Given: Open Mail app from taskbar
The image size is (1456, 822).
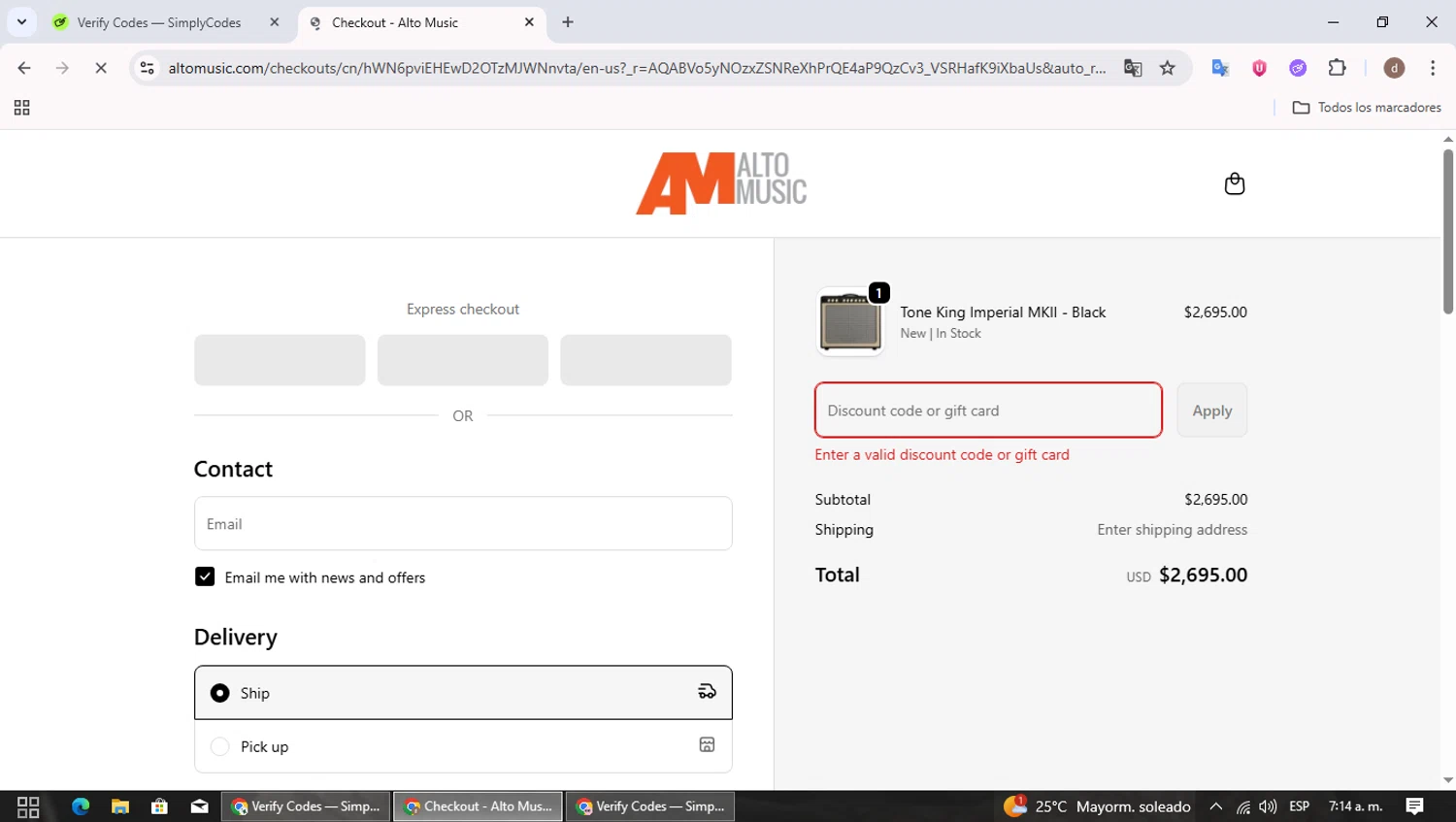Looking at the screenshot, I should click(200, 806).
